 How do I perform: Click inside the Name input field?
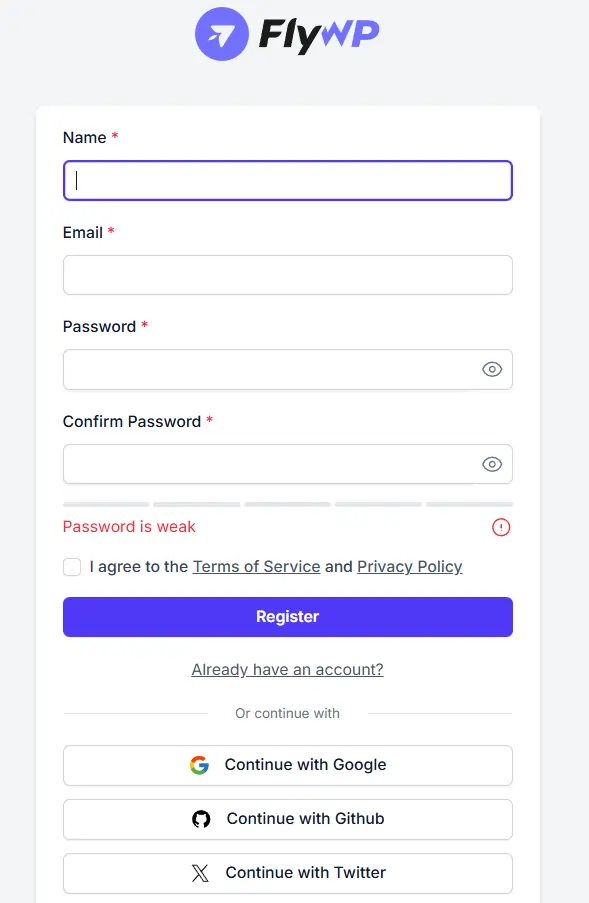tap(287, 180)
